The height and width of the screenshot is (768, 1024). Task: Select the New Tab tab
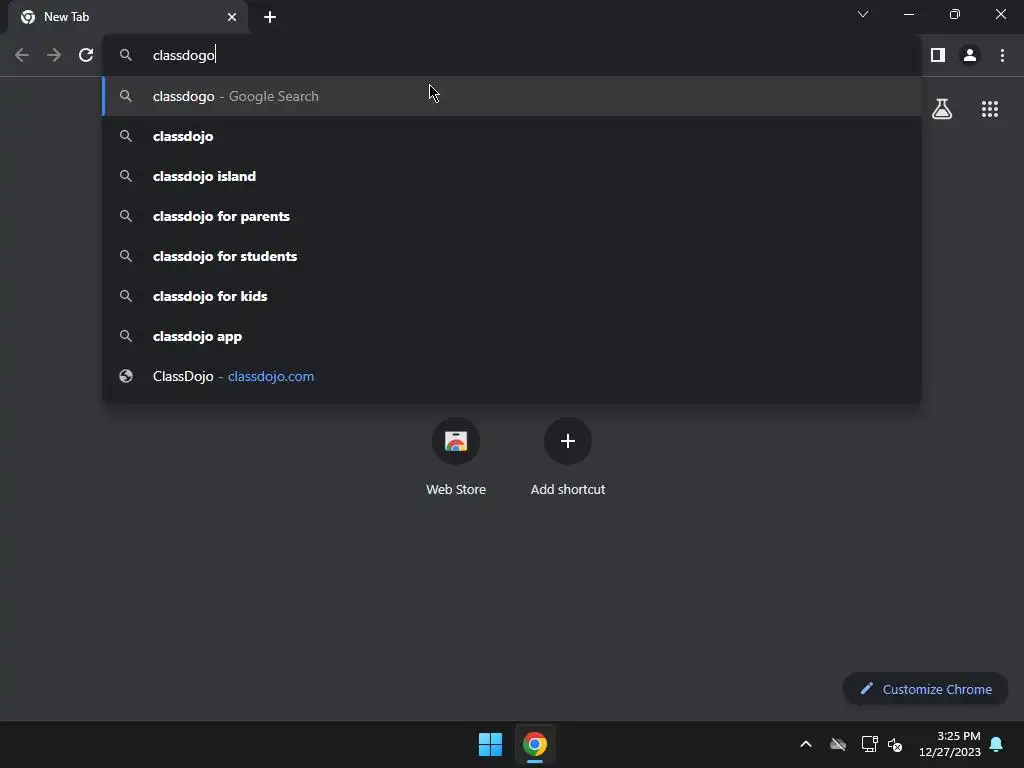point(128,17)
